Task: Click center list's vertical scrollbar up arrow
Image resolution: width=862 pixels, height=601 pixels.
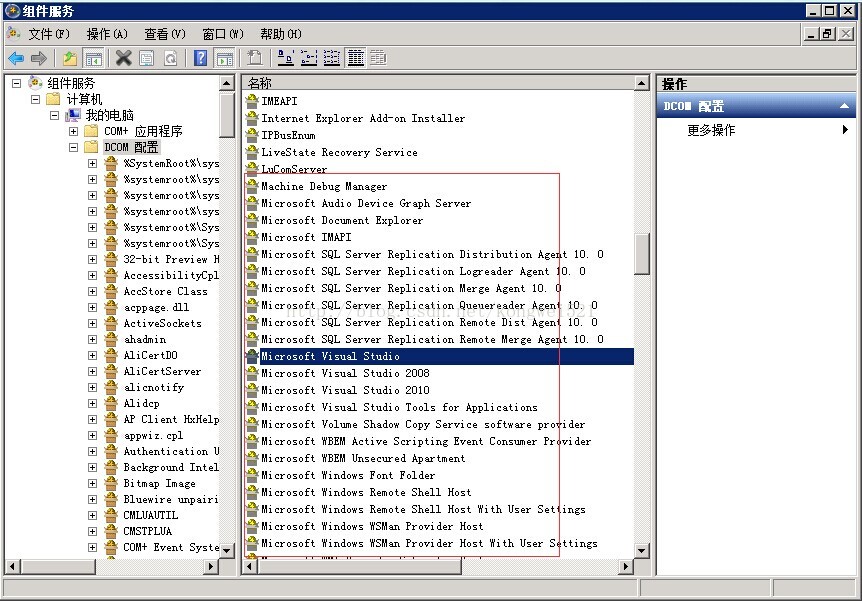Action: tap(641, 84)
